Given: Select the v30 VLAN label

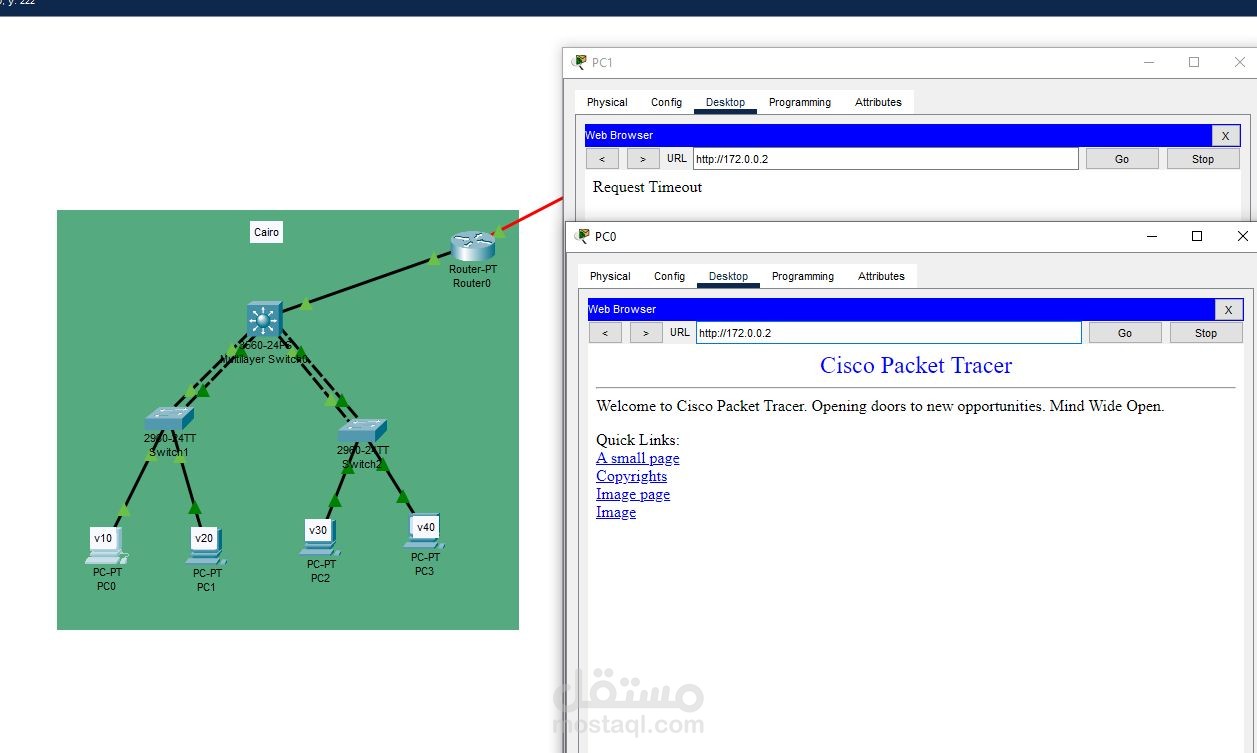Looking at the screenshot, I should point(318,530).
